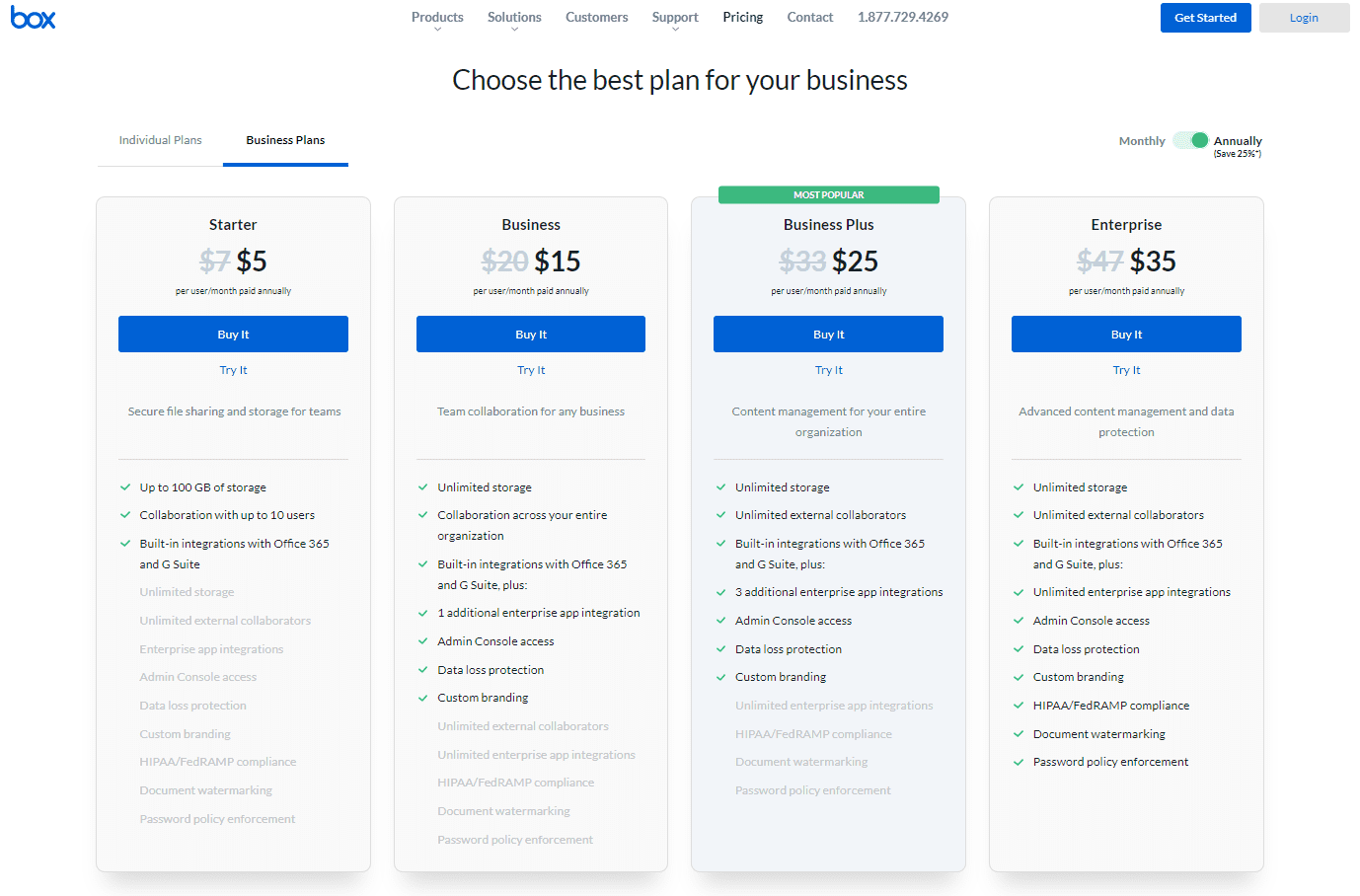Try the Business plan for free
The width and height of the screenshot is (1360, 896).
click(531, 369)
